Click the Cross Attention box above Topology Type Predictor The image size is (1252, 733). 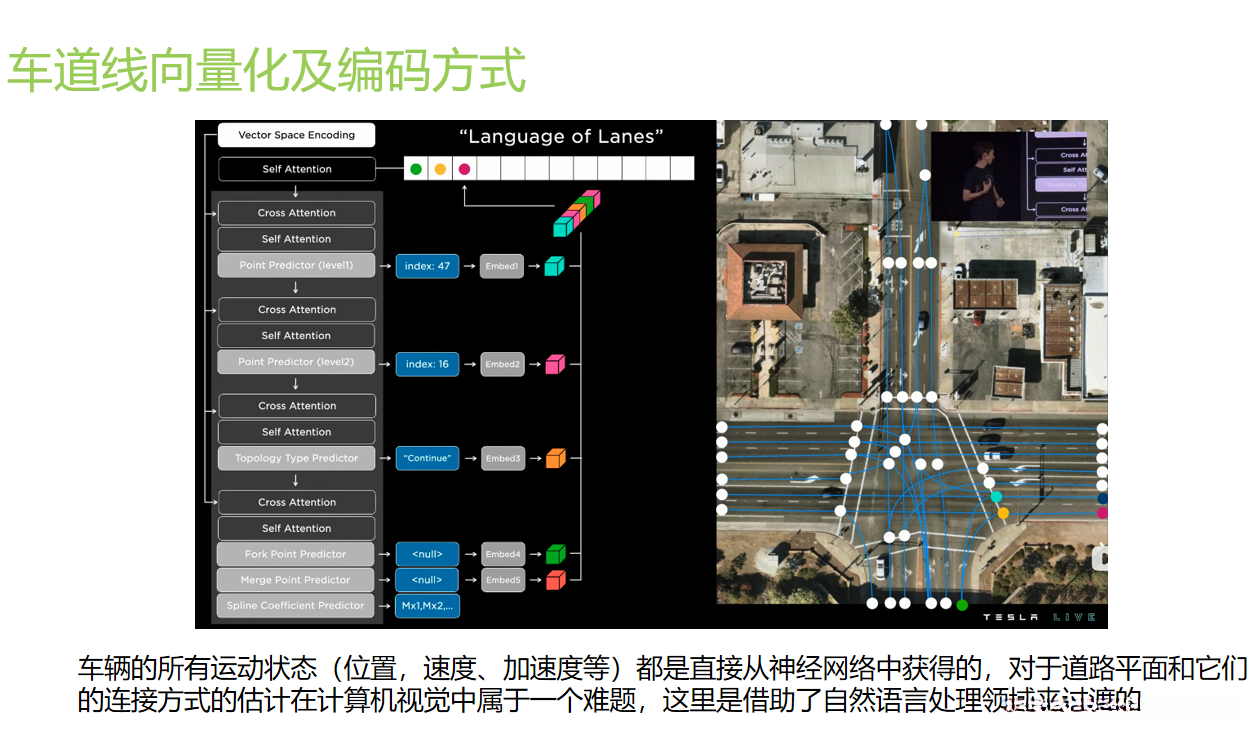pyautogui.click(x=297, y=406)
